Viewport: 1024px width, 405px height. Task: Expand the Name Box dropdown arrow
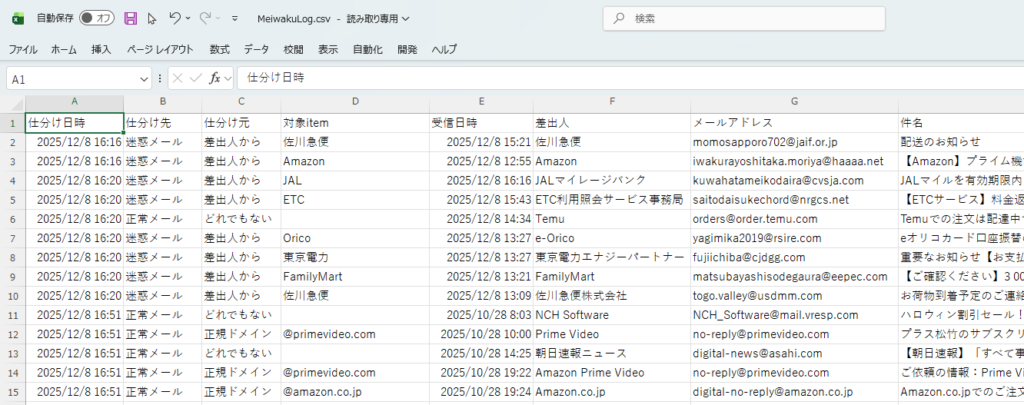pyautogui.click(x=145, y=78)
